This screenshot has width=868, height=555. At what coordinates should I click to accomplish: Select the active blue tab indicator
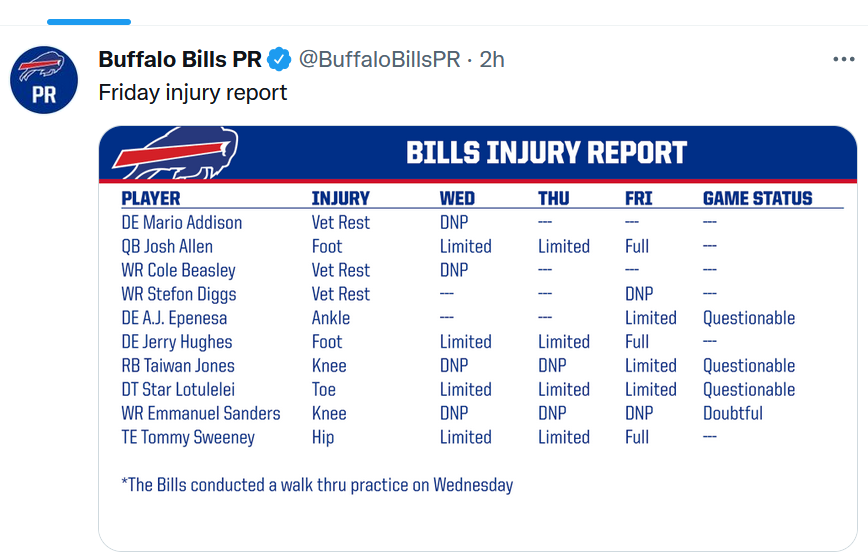pyautogui.click(x=89, y=22)
